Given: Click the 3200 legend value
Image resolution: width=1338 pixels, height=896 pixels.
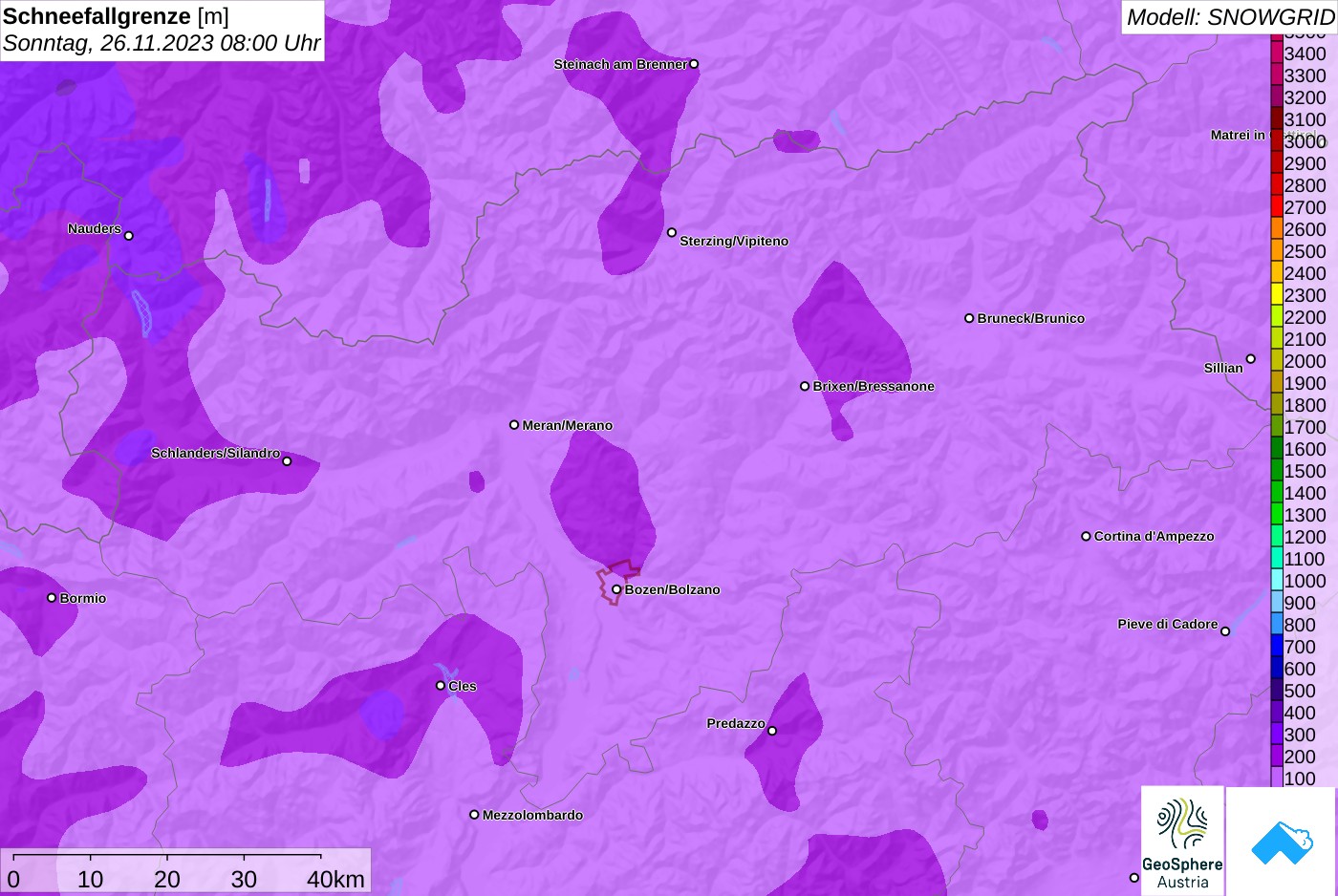Looking at the screenshot, I should 1305,97.
